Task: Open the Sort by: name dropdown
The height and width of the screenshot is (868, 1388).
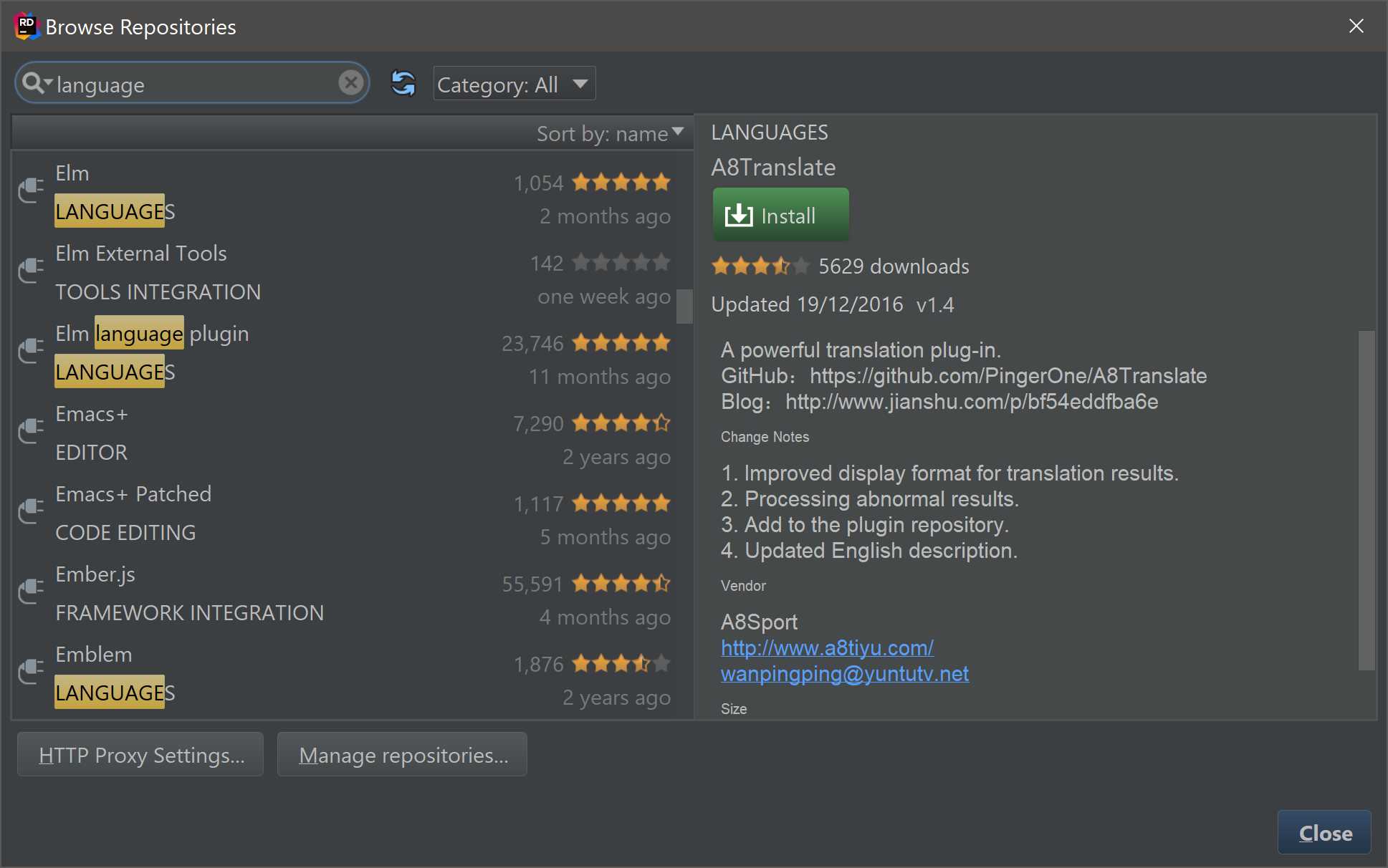Action: click(610, 133)
